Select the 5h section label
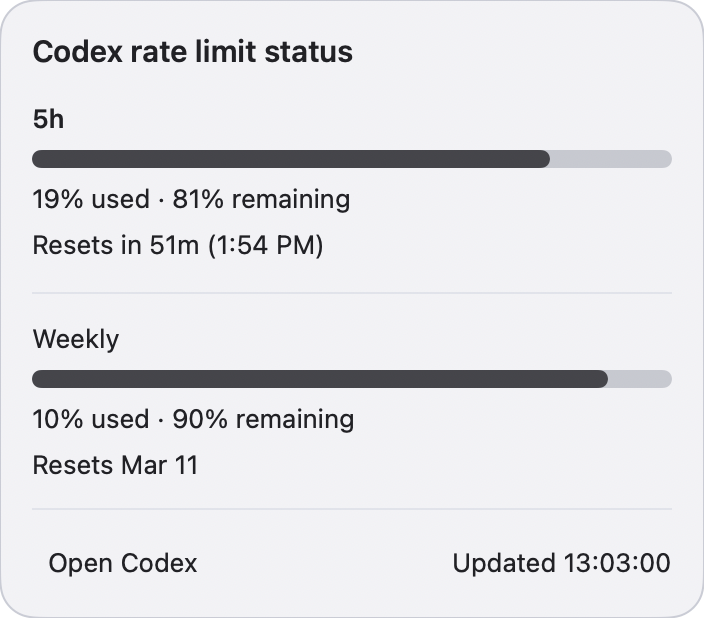 [48, 119]
